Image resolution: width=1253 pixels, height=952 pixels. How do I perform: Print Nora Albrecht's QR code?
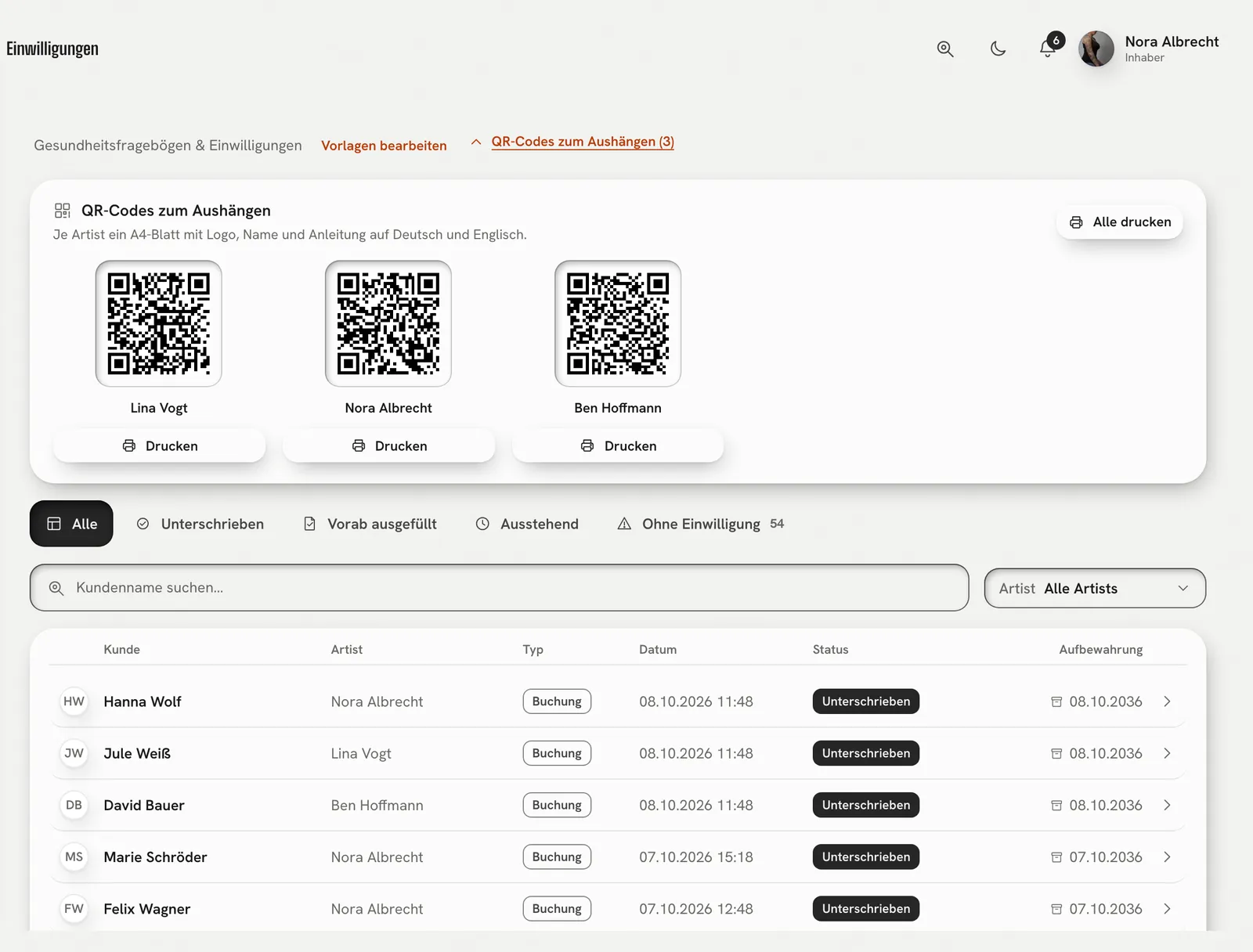[x=388, y=445]
